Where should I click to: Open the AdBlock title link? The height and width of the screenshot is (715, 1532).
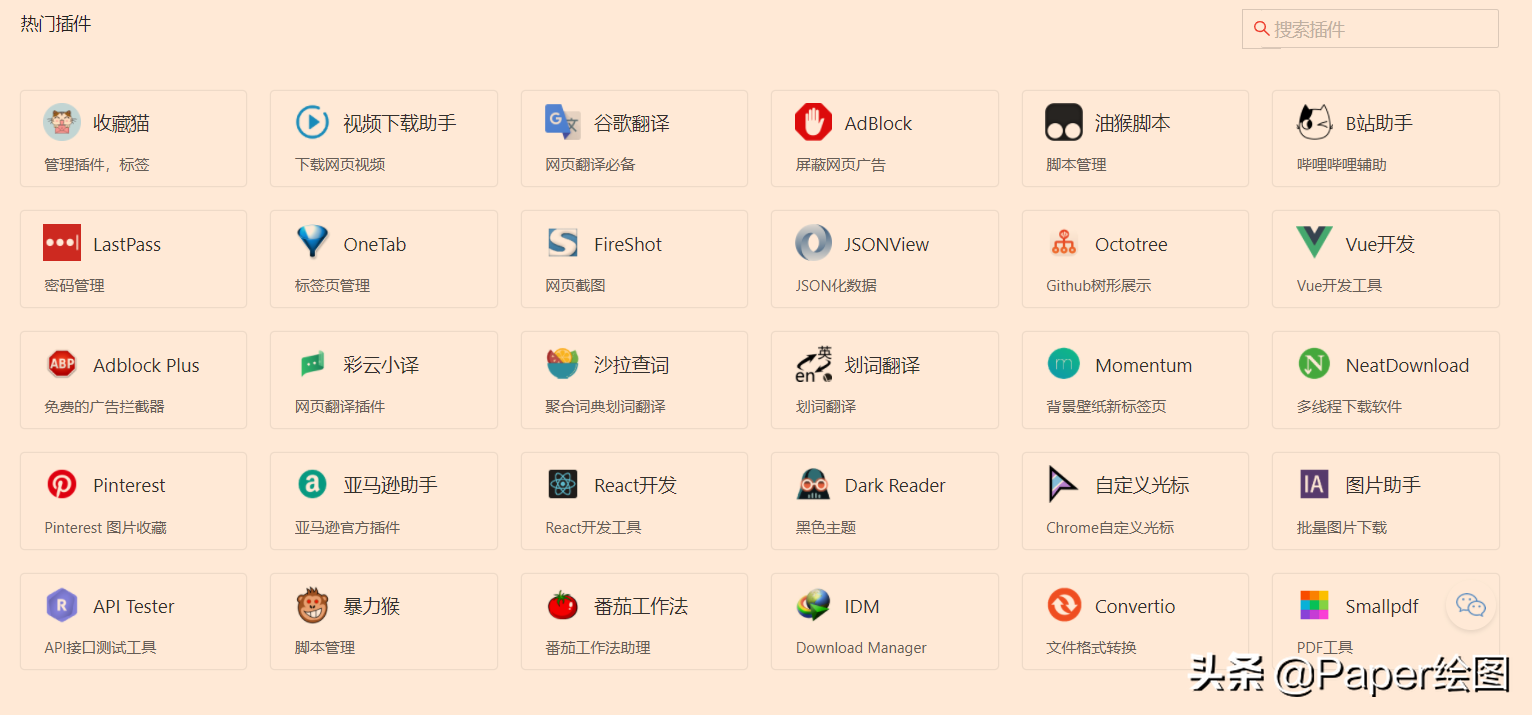pyautogui.click(x=879, y=124)
